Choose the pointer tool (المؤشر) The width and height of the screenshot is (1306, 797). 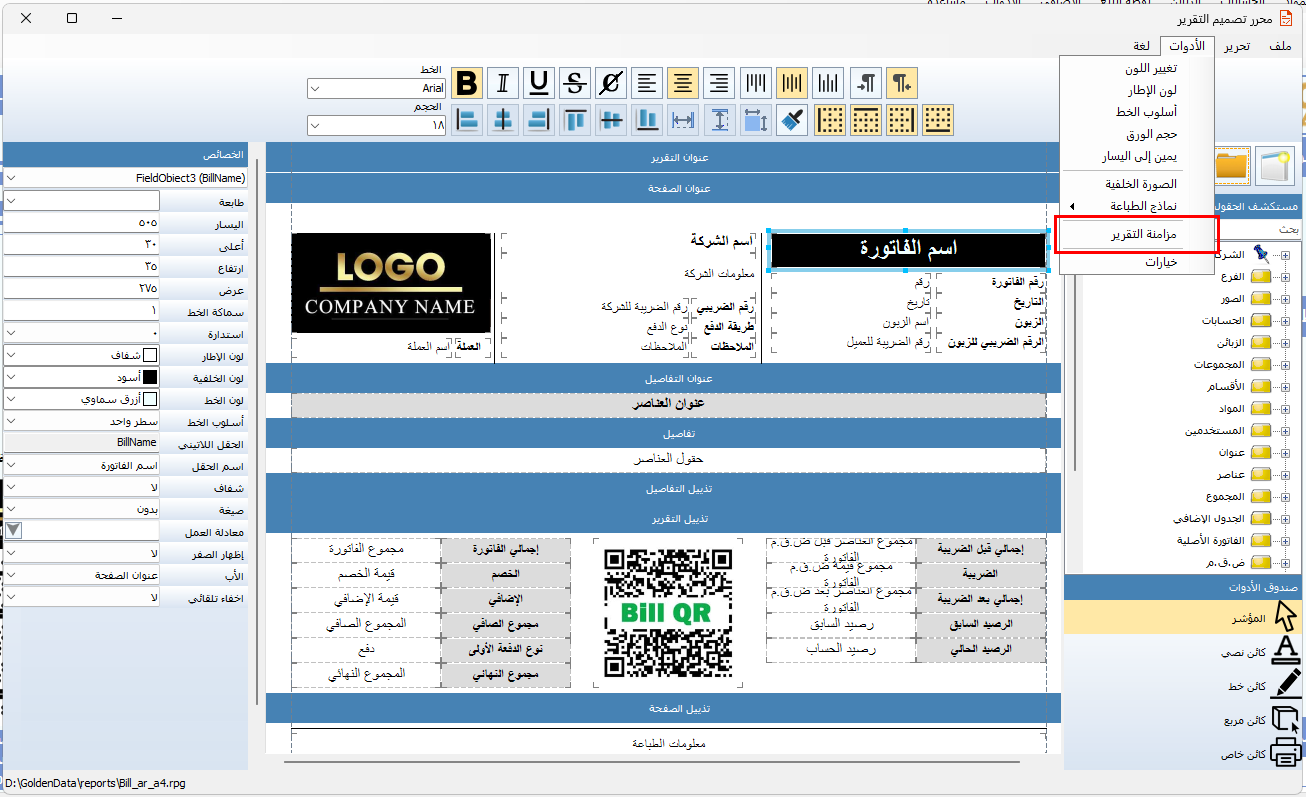tap(1286, 617)
